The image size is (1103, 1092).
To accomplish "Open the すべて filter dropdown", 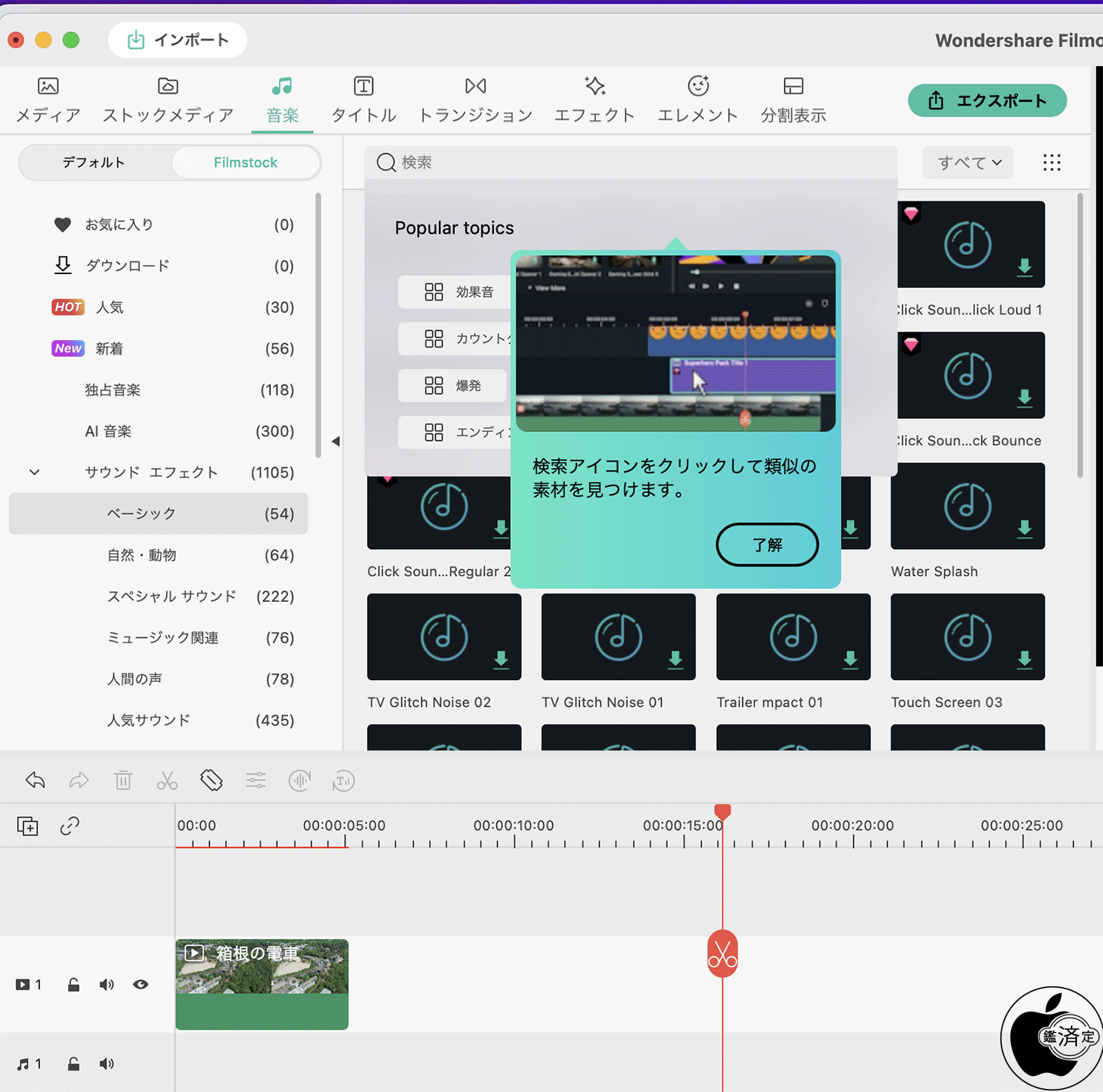I will click(968, 162).
